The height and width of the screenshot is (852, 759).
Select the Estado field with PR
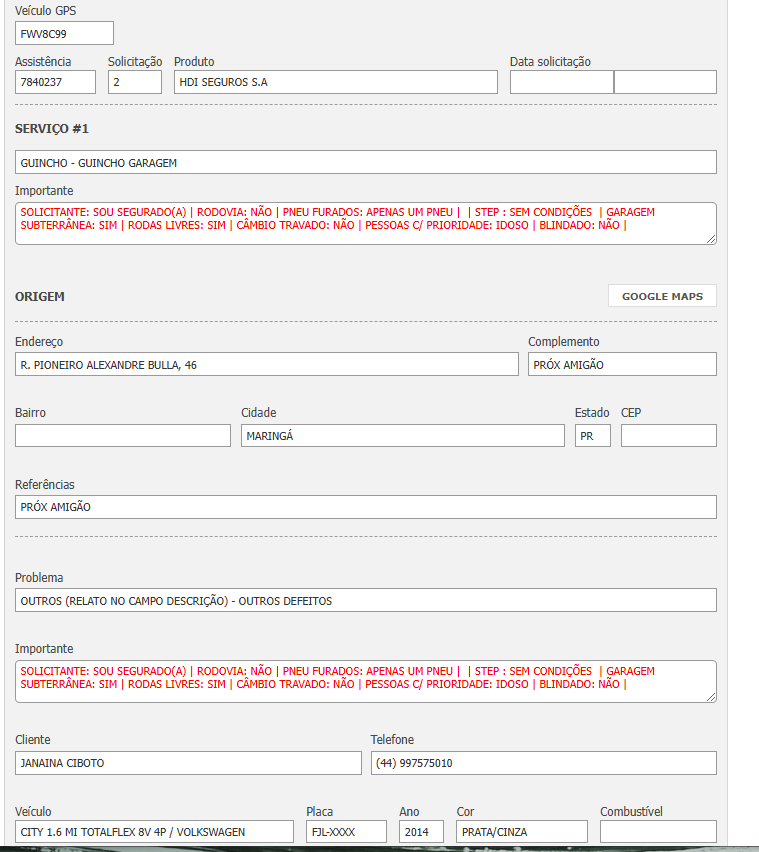pyautogui.click(x=592, y=436)
